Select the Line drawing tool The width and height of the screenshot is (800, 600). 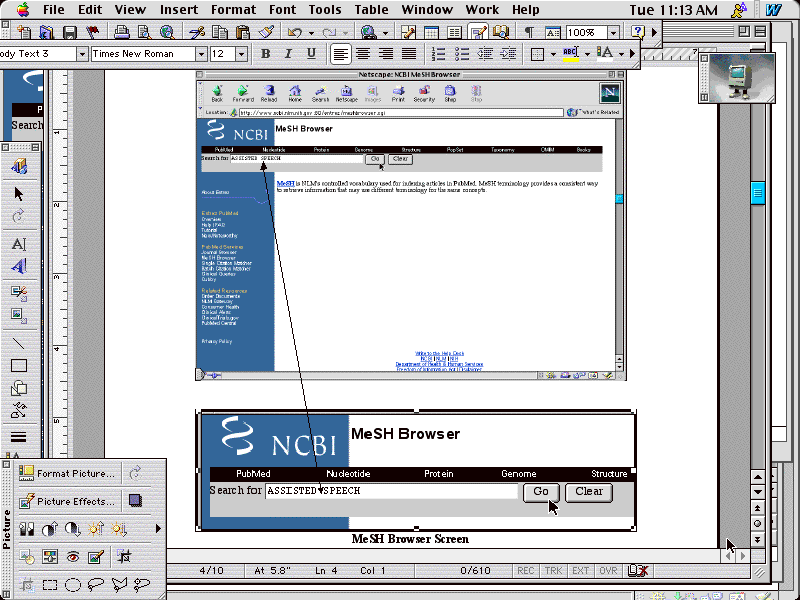coord(19,343)
